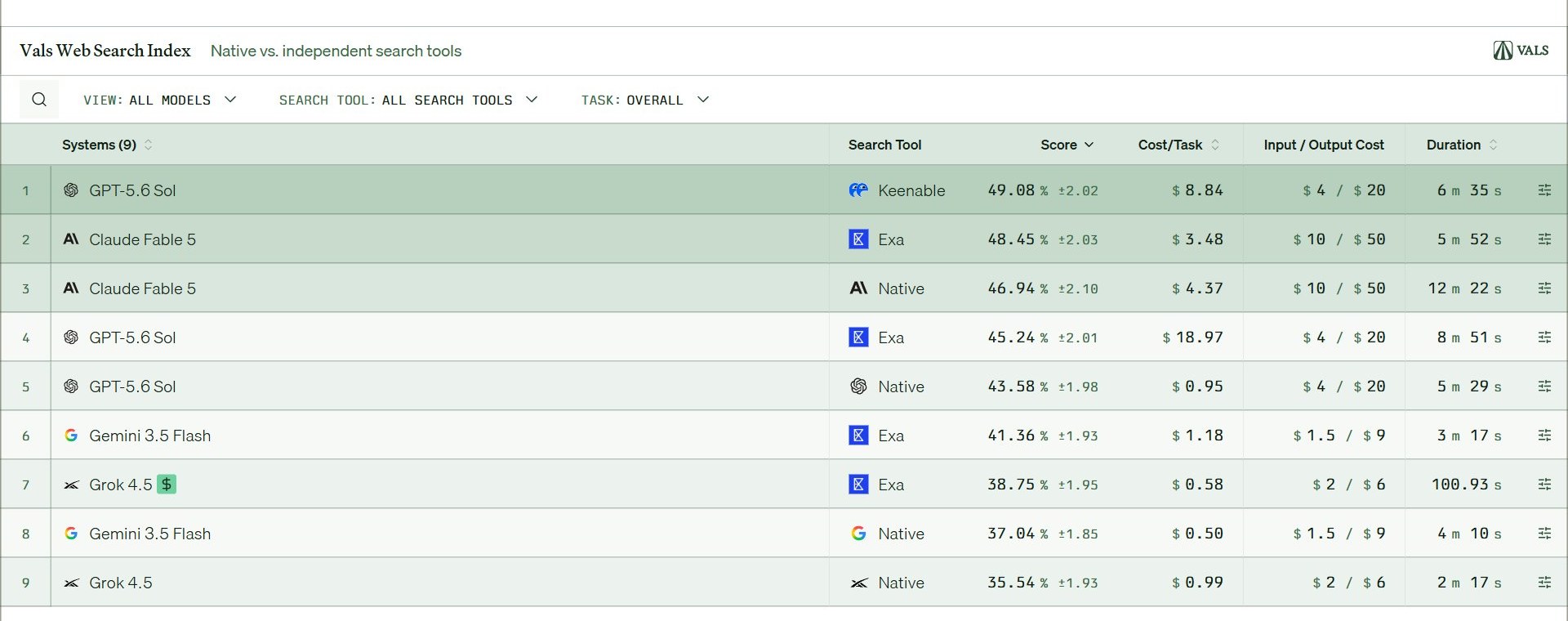The width and height of the screenshot is (1568, 621).
Task: Click the $ 18.97 cost cell
Action: [1192, 337]
